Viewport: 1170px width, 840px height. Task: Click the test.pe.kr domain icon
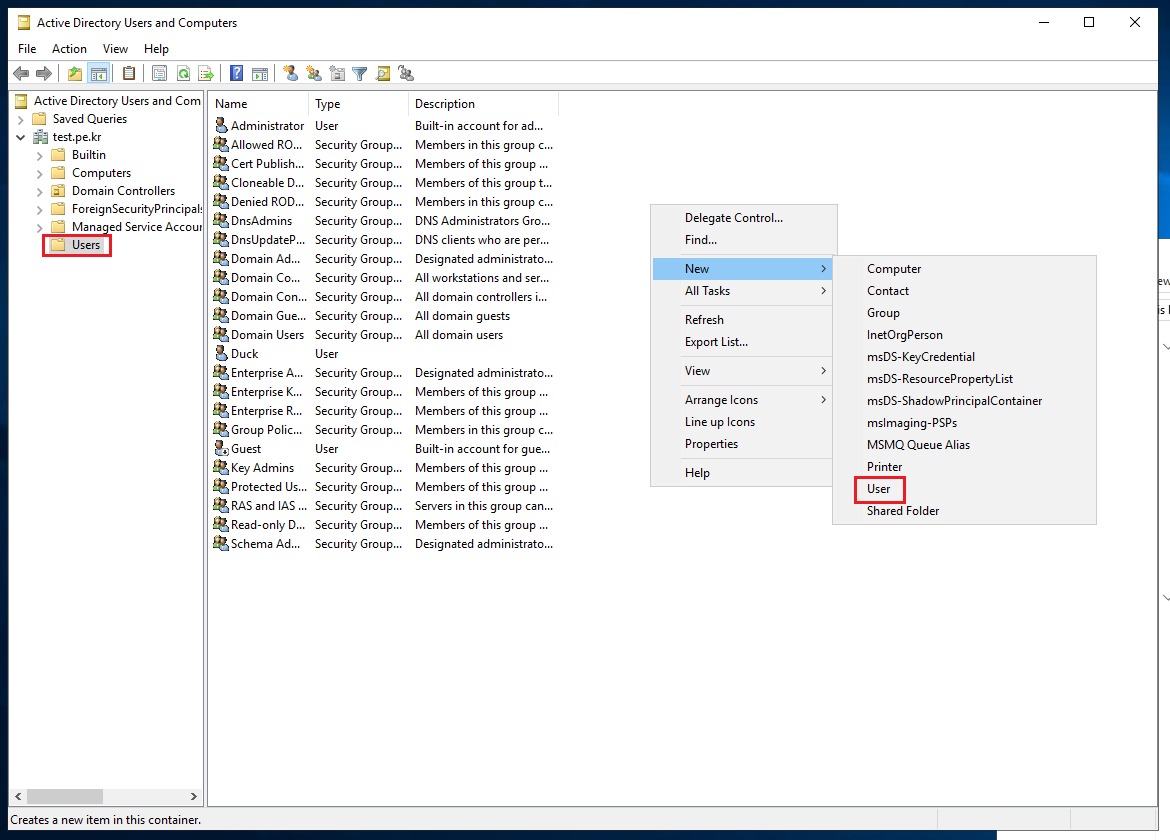click(40, 137)
